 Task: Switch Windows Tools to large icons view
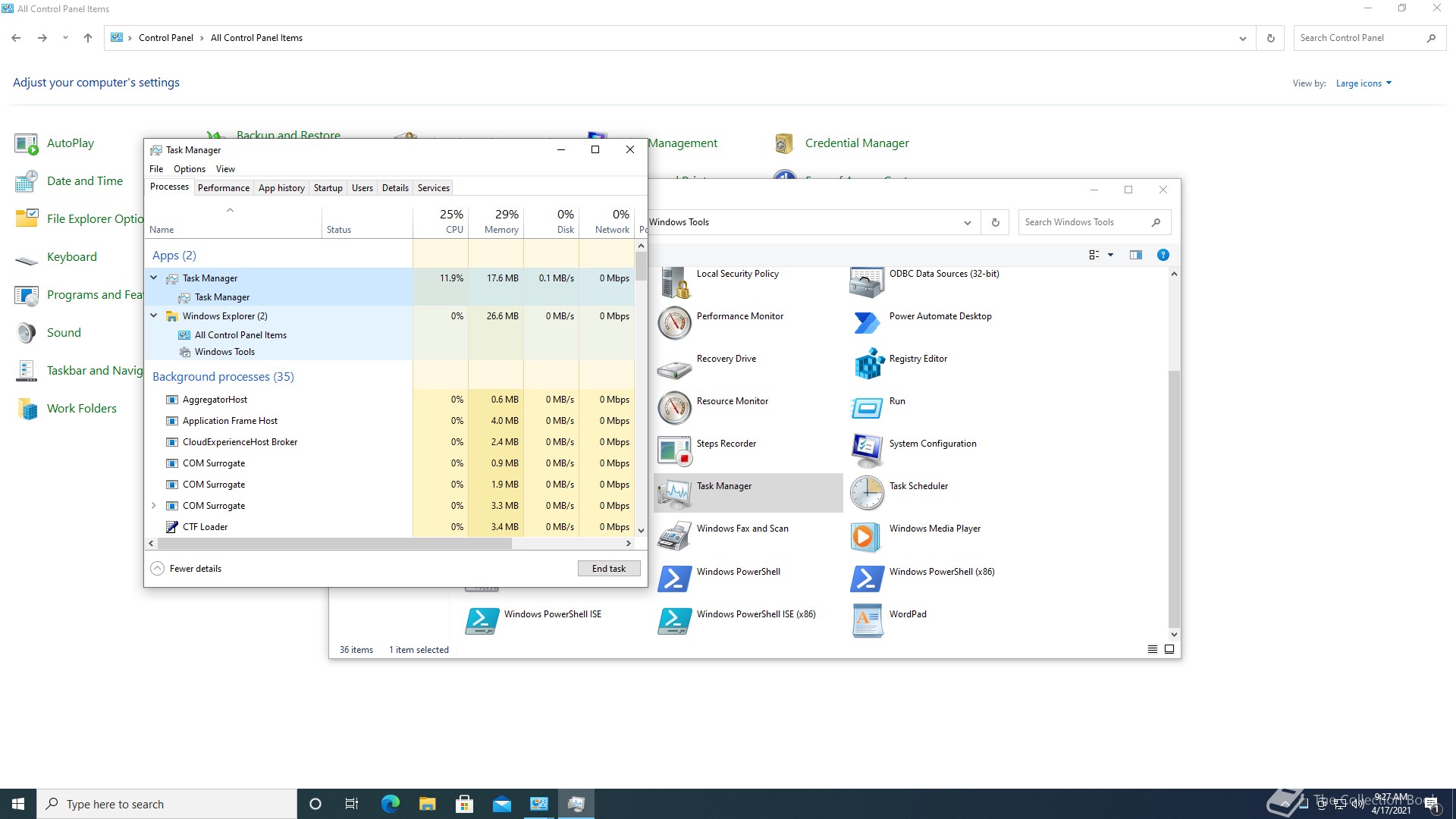coord(1169,650)
